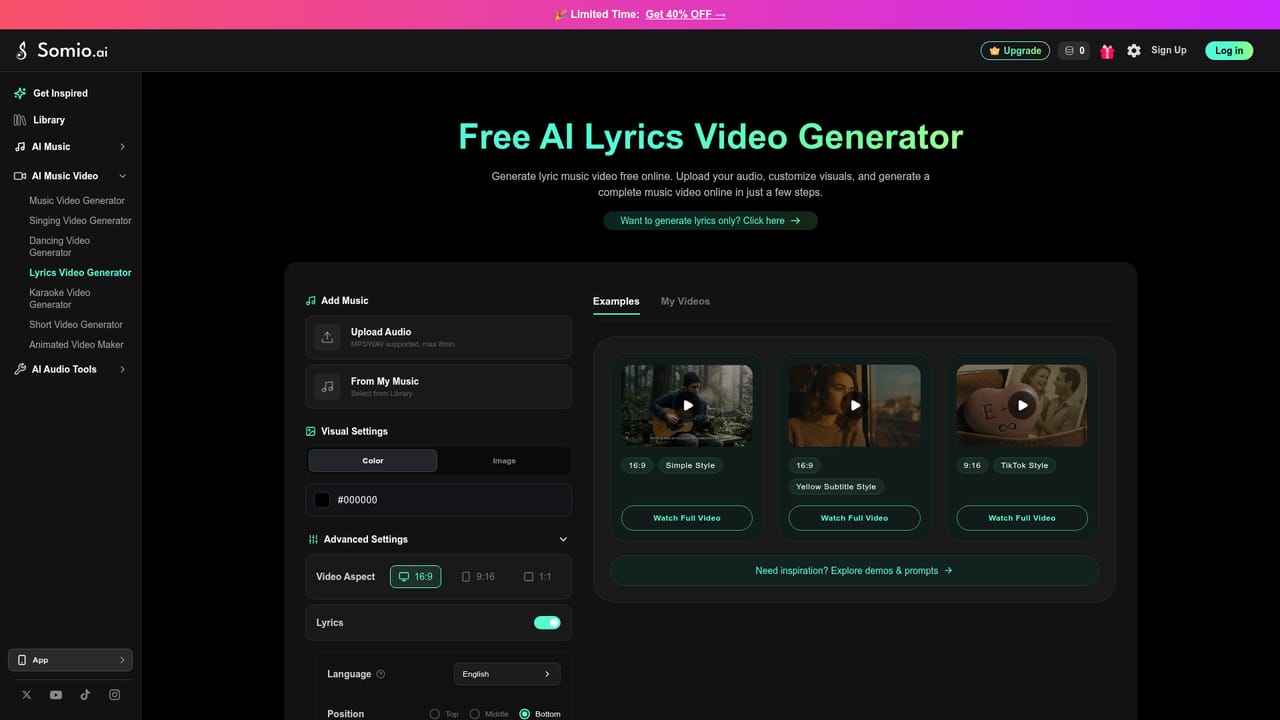Play the guitar player example video
The height and width of the screenshot is (720, 1280).
687,405
